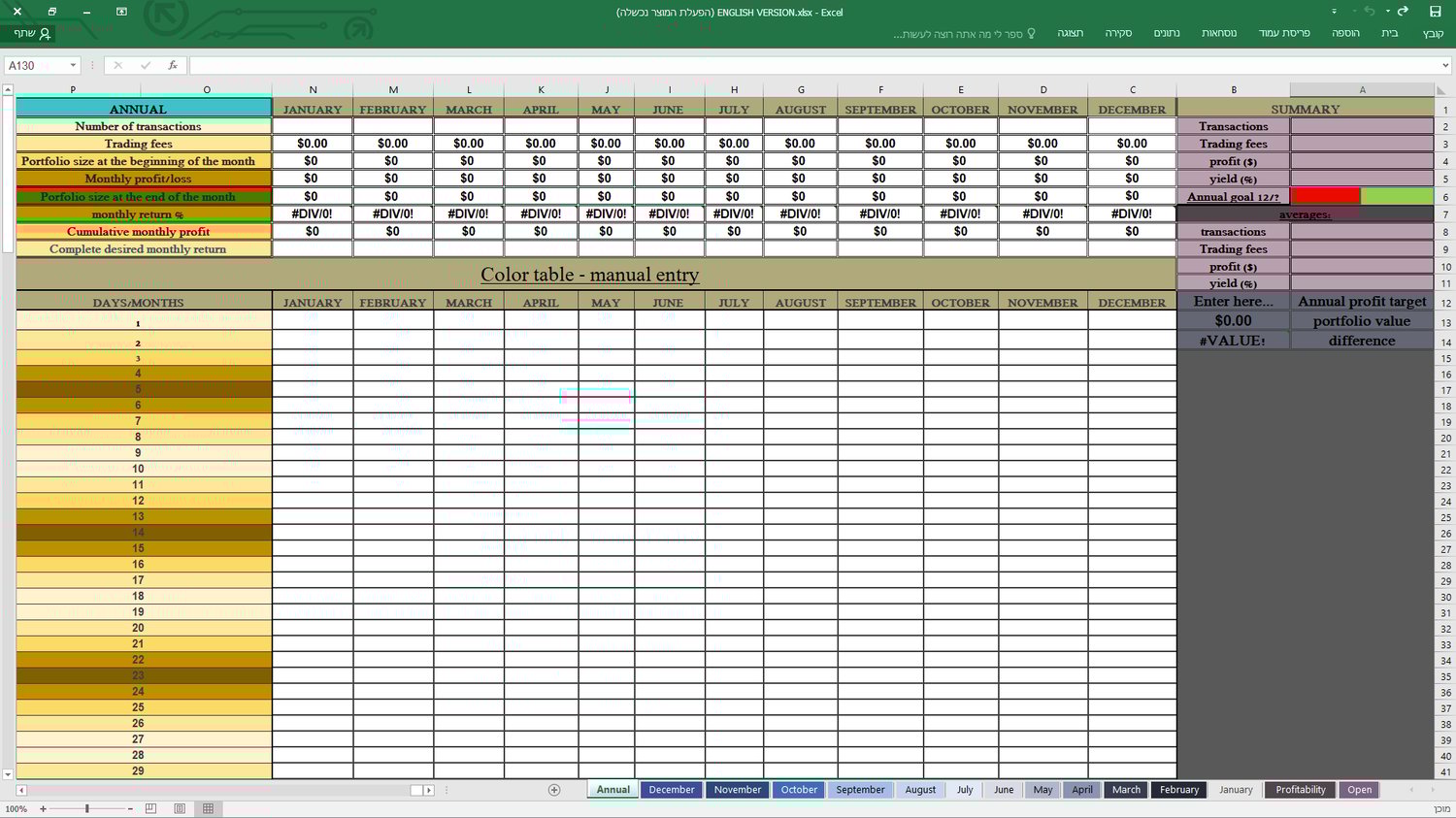Open the File (קובץ) ribbon tab
This screenshot has height=818, width=1456.
point(1433,33)
